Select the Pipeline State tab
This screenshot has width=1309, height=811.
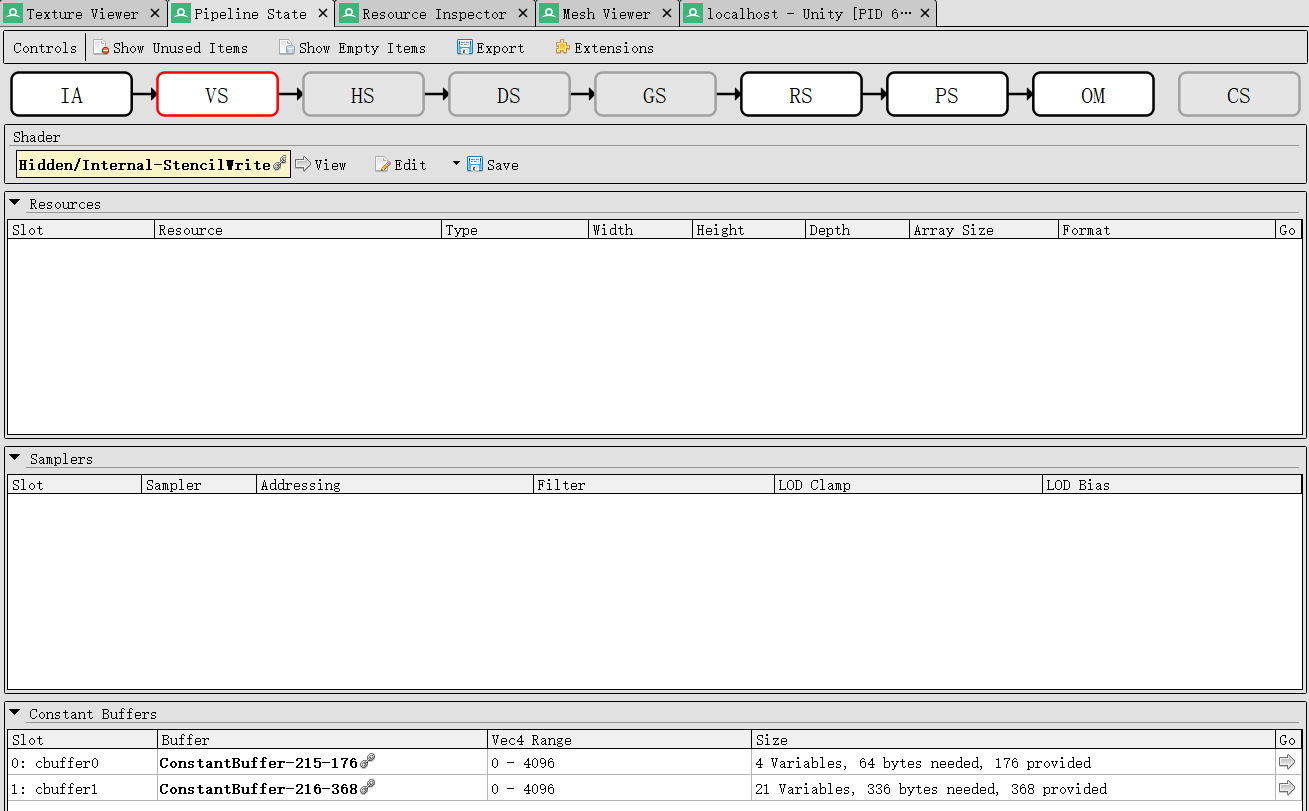tap(250, 14)
